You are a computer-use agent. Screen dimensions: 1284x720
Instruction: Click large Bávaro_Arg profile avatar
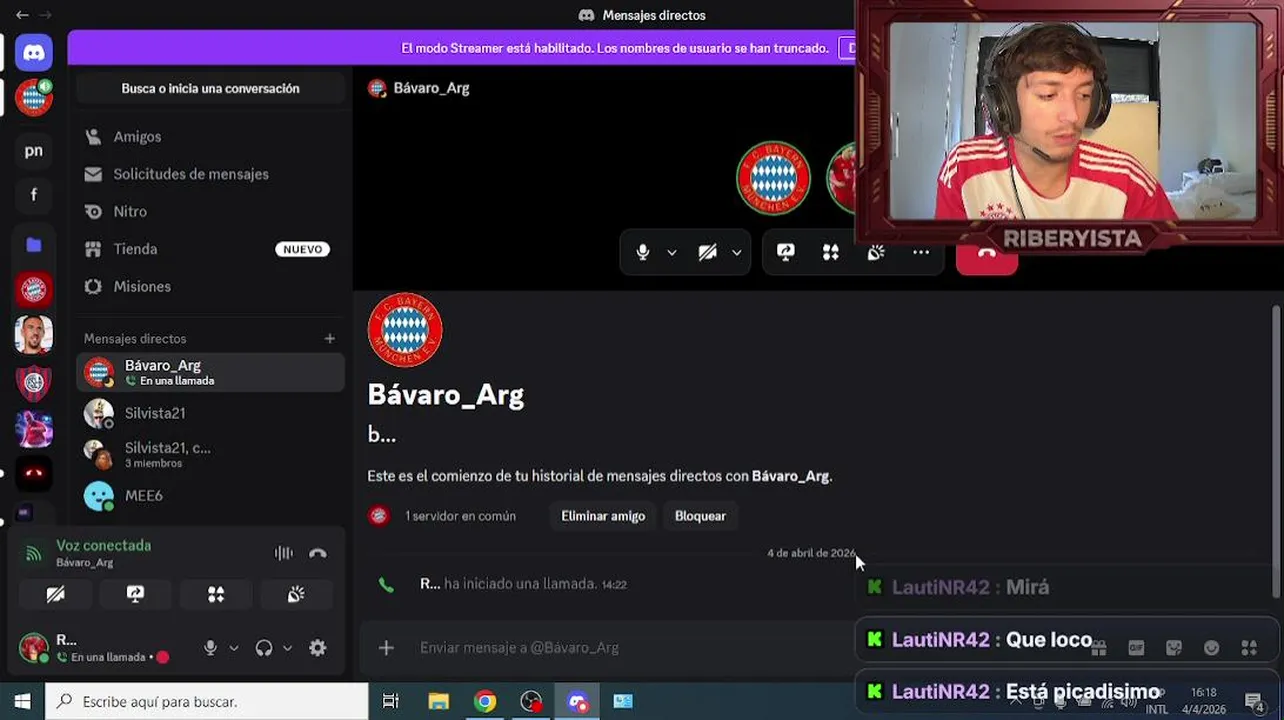tap(405, 330)
